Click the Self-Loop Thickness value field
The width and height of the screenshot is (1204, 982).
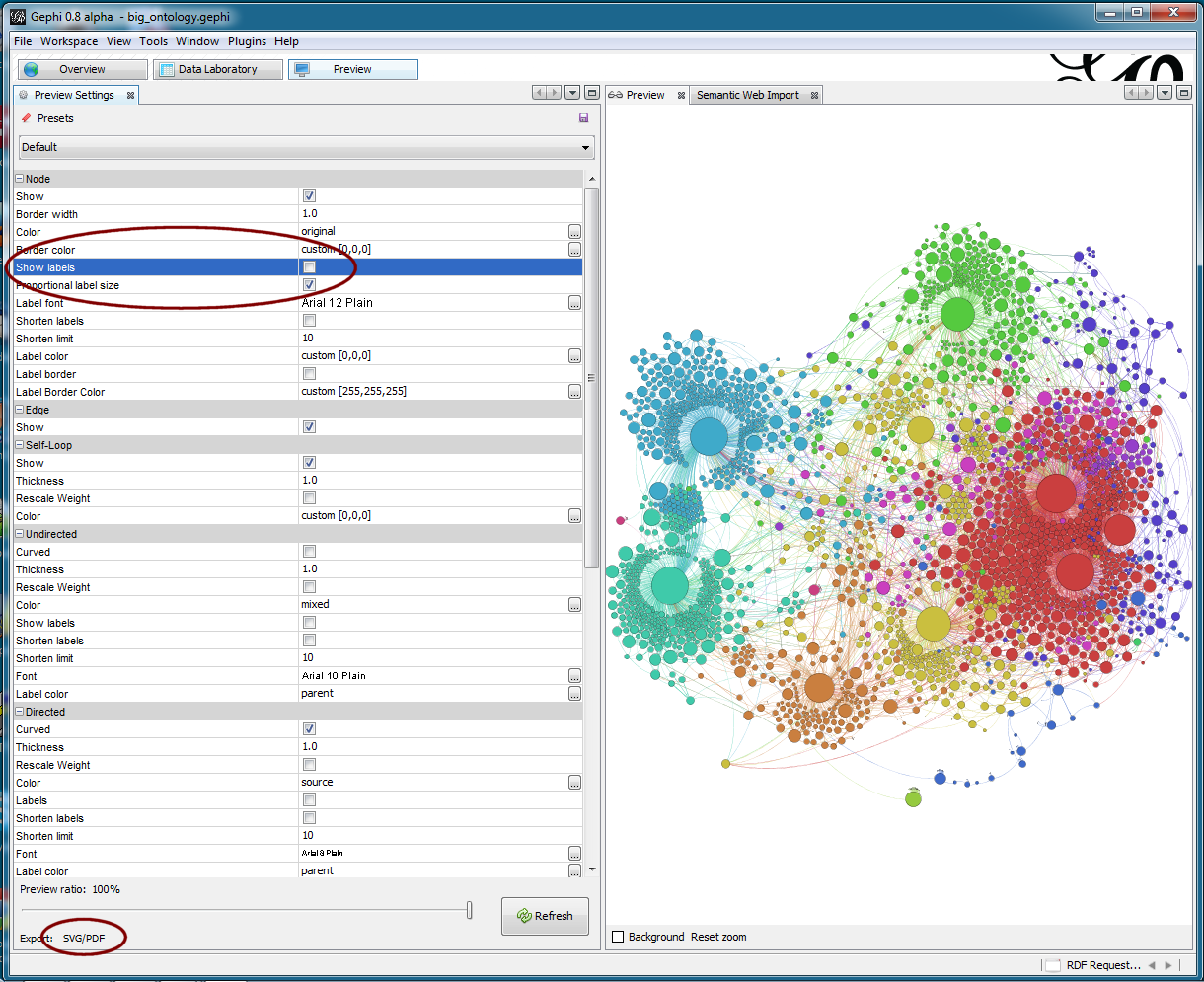click(x=440, y=481)
